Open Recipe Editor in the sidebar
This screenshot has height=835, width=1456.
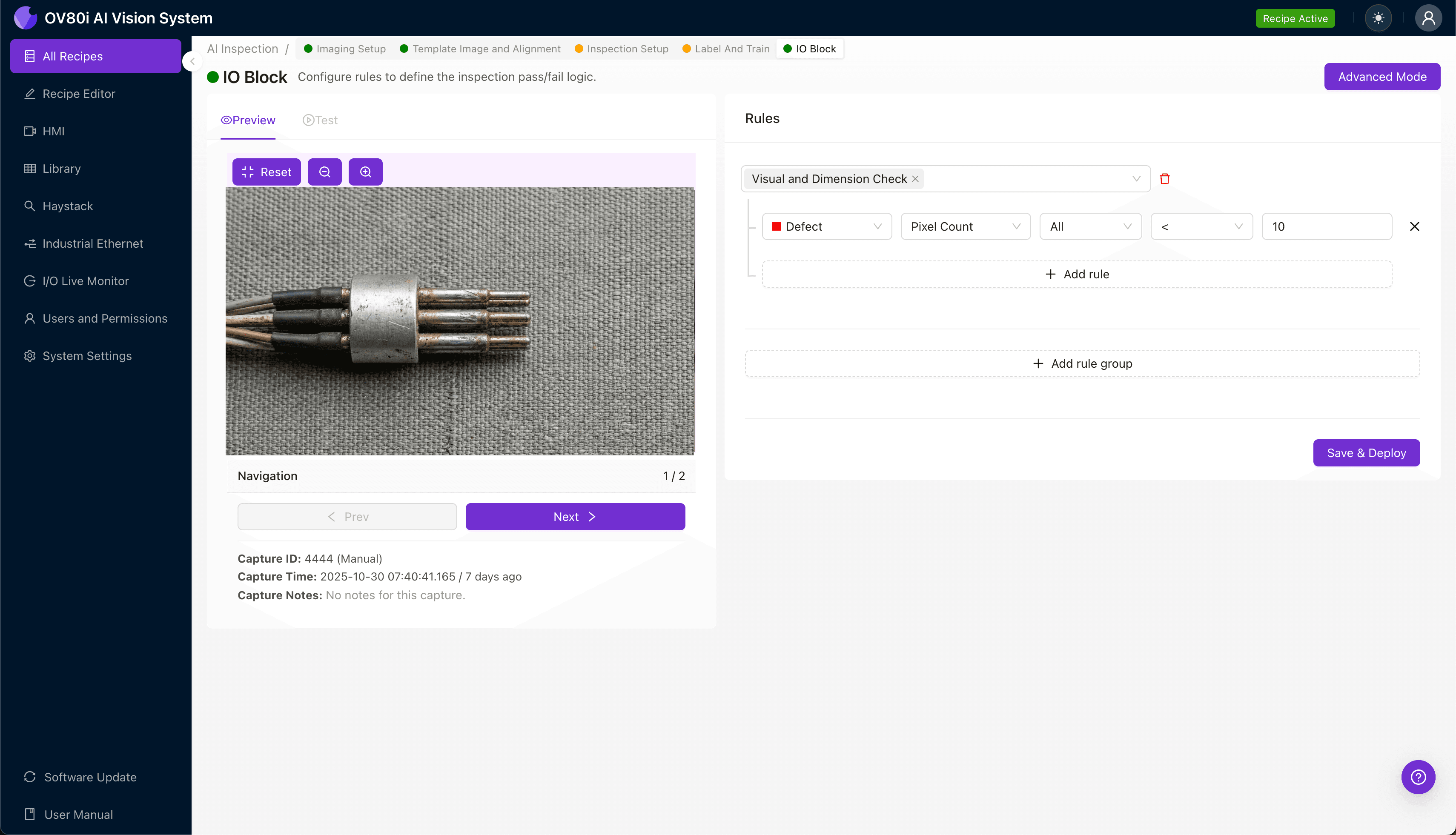96,94
